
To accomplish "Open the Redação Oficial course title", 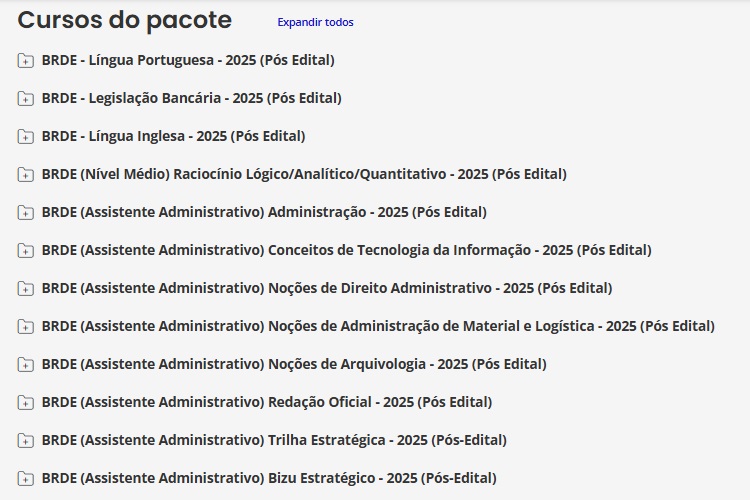I will 267,402.
